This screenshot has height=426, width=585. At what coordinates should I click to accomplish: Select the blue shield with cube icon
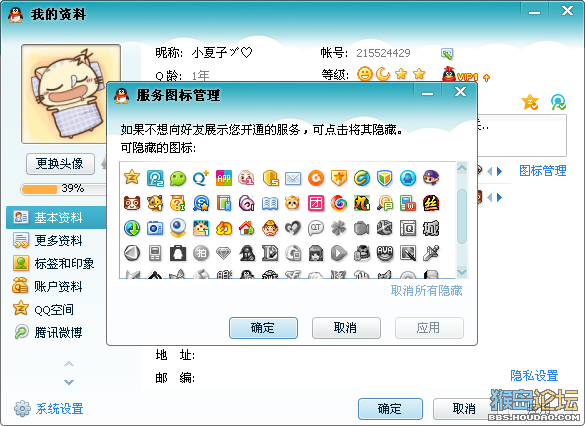tap(385, 178)
